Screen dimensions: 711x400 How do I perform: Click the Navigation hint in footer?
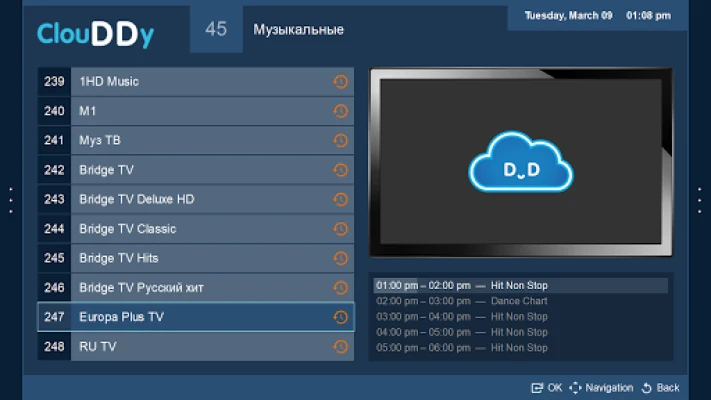point(601,388)
